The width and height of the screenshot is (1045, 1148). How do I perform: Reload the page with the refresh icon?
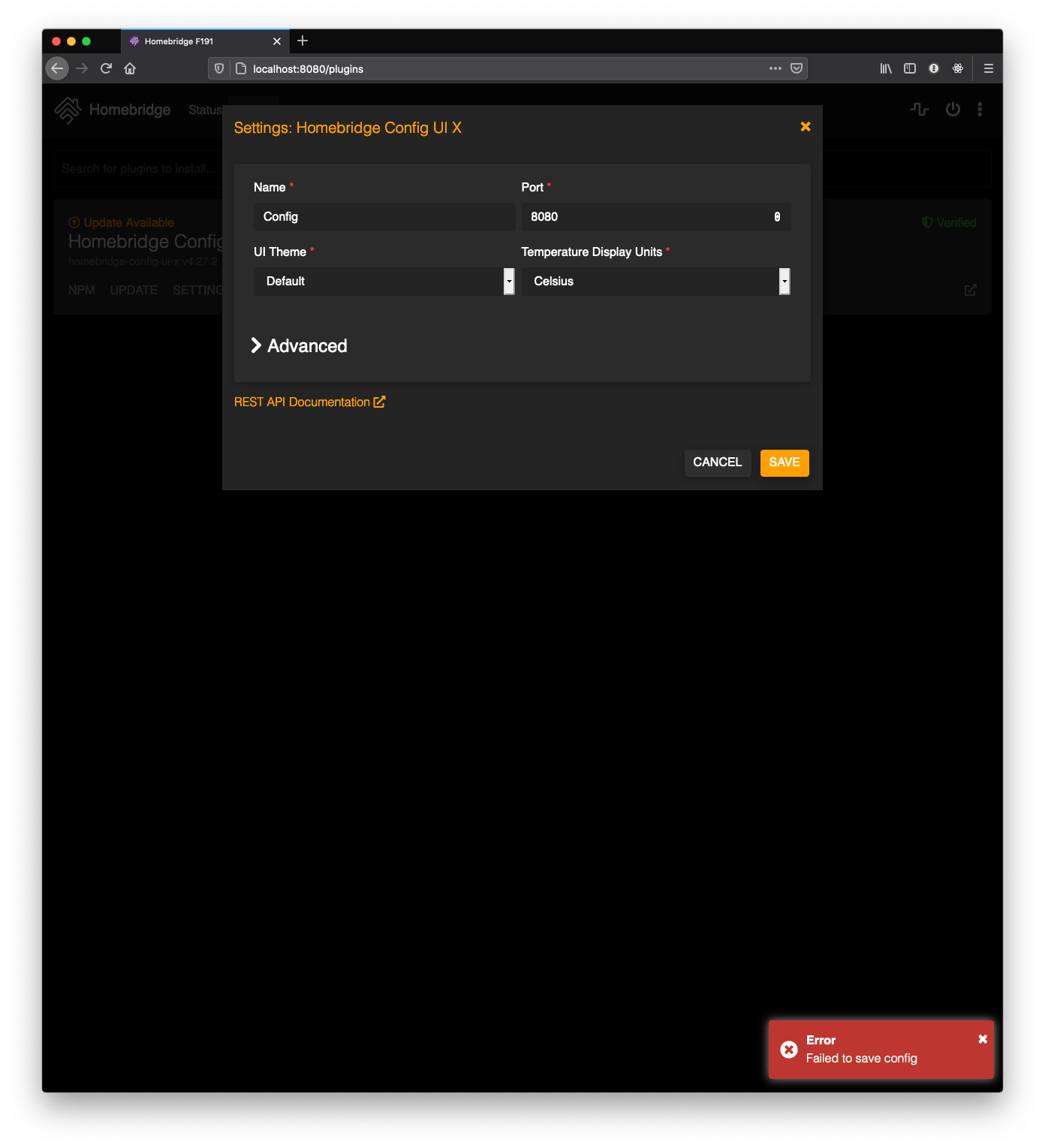coord(106,68)
